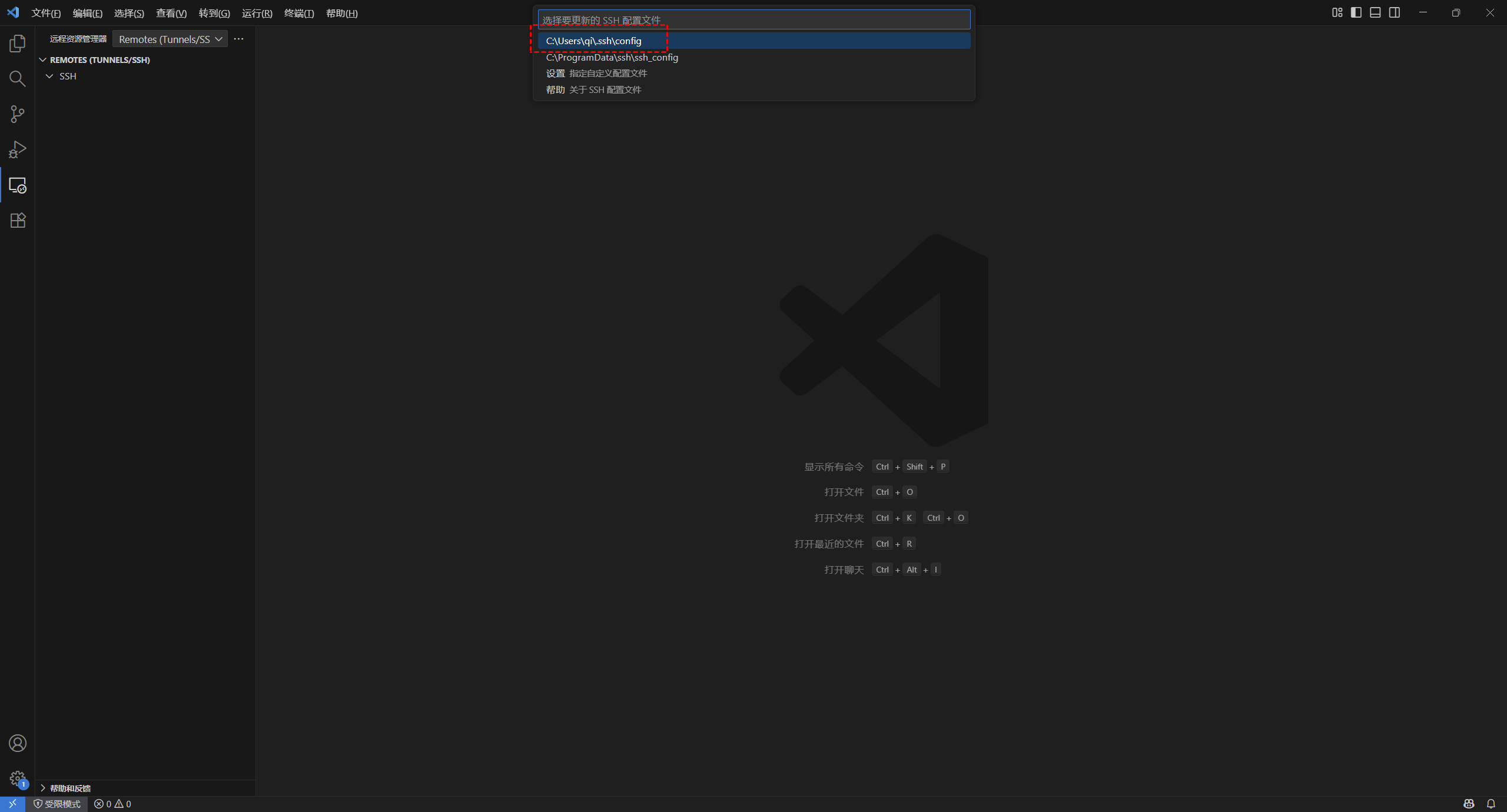The image size is (1507, 812).
Task: Open the Extensions view icon
Action: 18,221
